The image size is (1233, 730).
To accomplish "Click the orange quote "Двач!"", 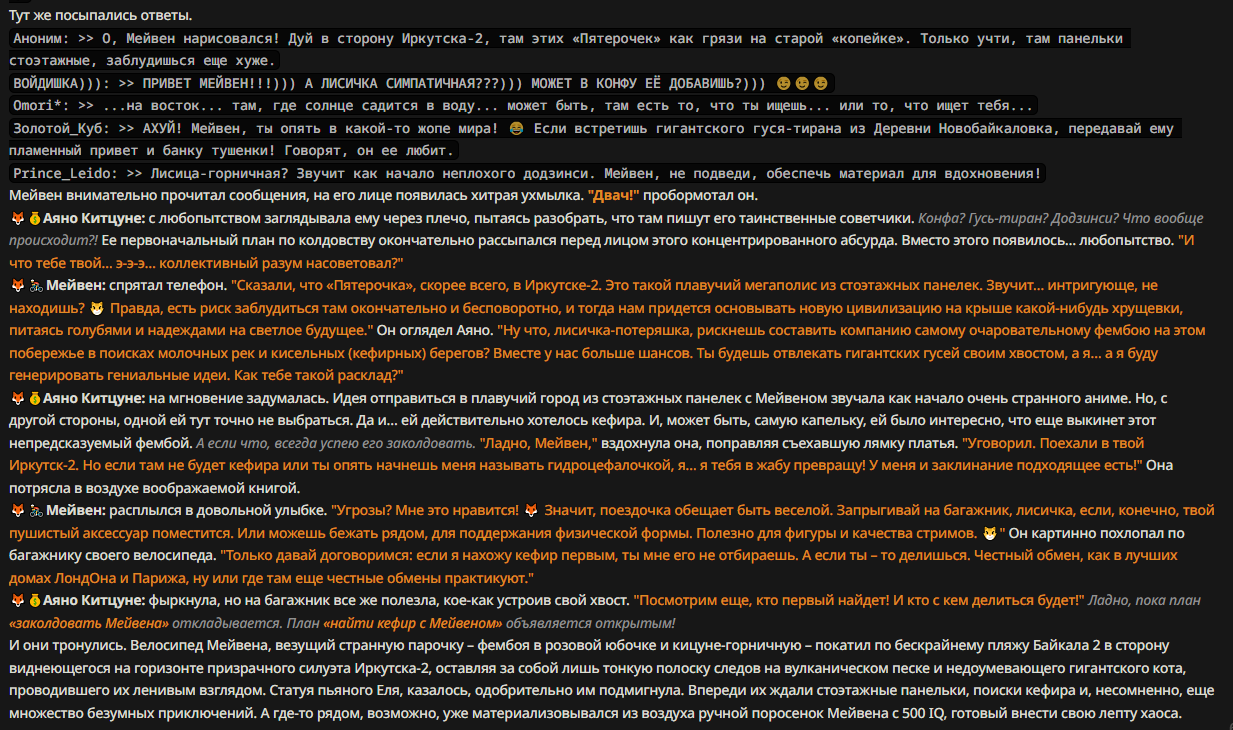I will [615, 196].
